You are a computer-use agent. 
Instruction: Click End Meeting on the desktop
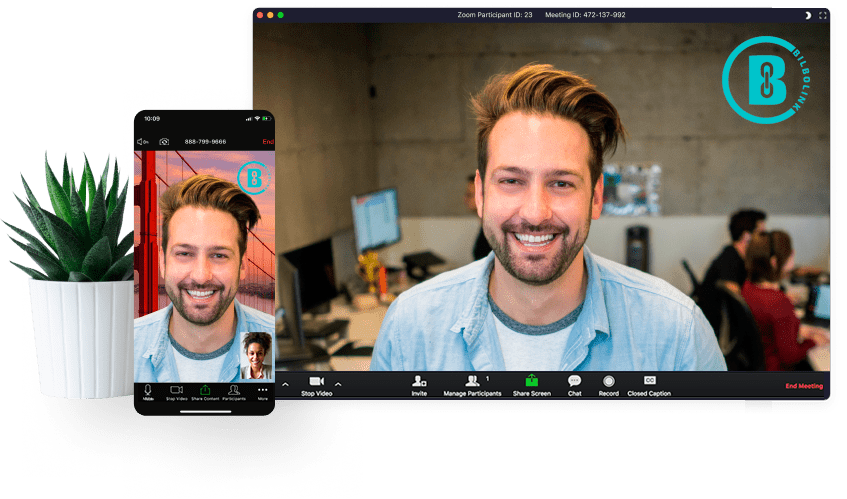click(804, 386)
